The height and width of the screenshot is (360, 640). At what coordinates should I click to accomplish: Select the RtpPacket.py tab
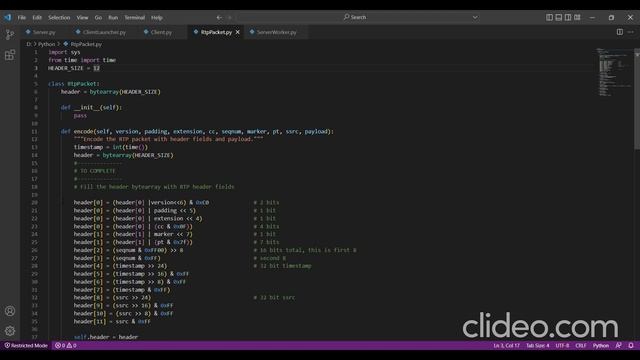pos(216,32)
